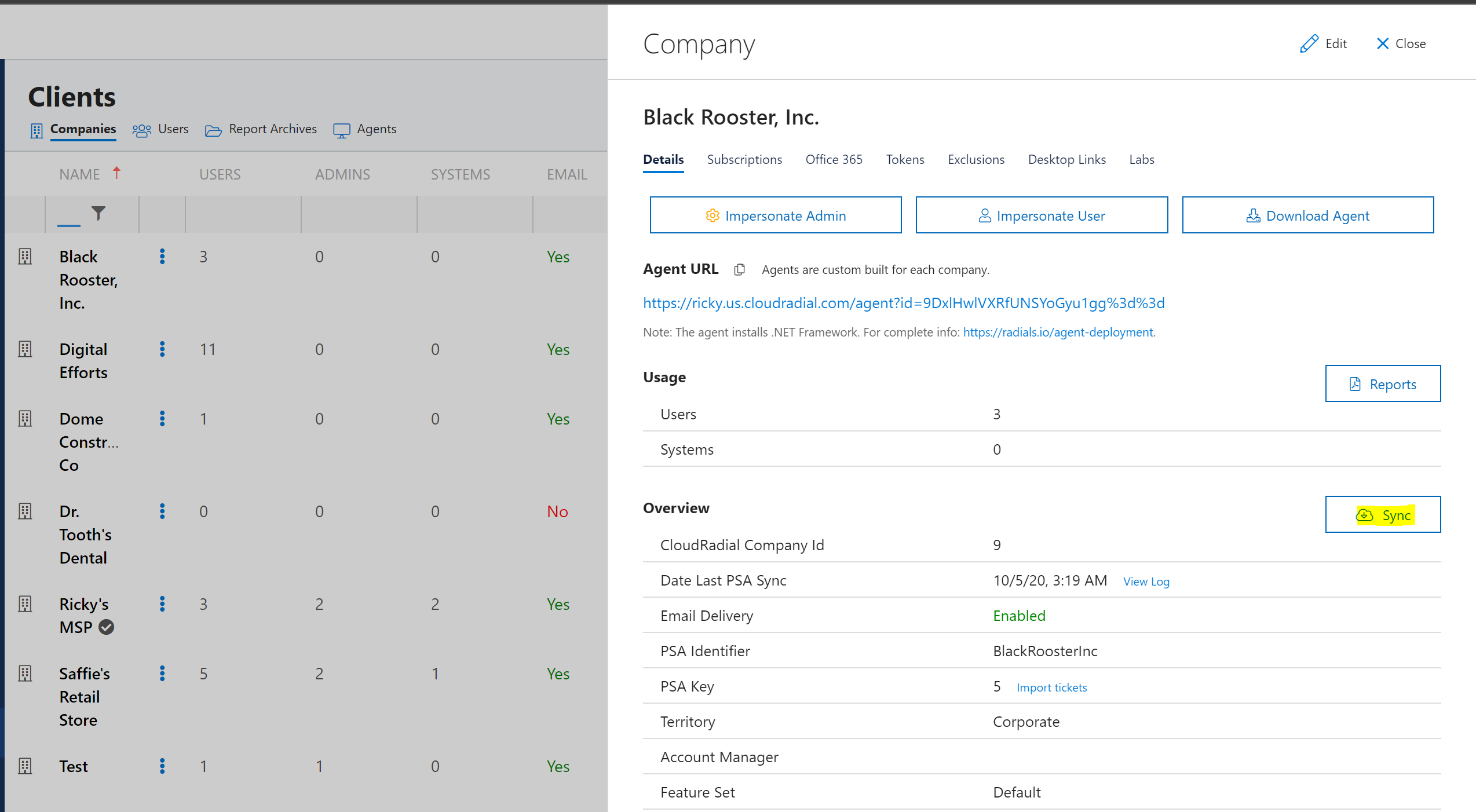Click Impersonate Admin button

(776, 215)
